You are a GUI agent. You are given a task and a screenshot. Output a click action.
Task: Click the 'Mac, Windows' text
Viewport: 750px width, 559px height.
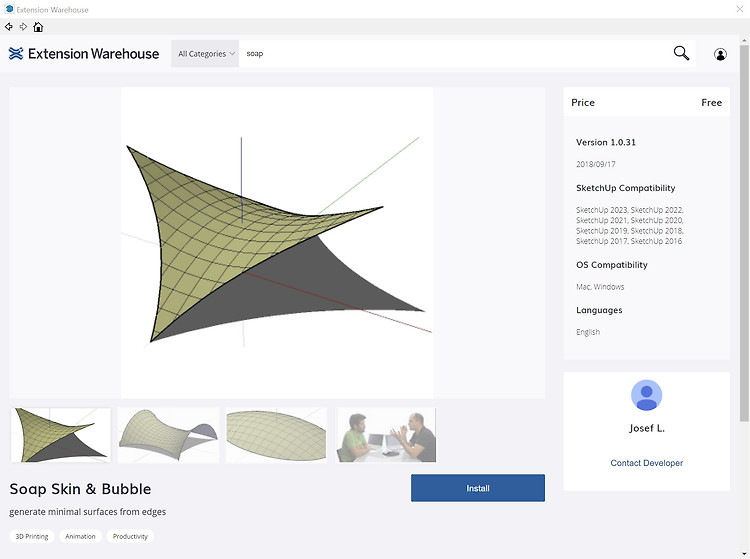[x=600, y=287]
